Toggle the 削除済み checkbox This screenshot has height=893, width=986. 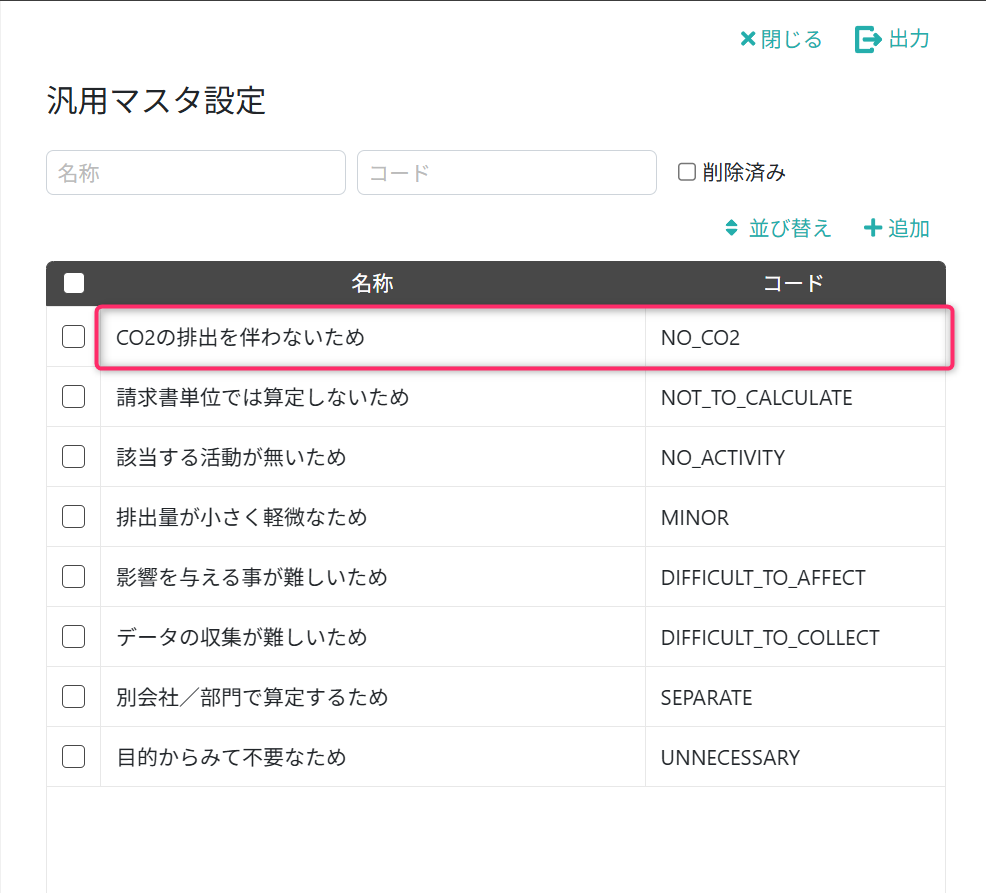(x=687, y=172)
